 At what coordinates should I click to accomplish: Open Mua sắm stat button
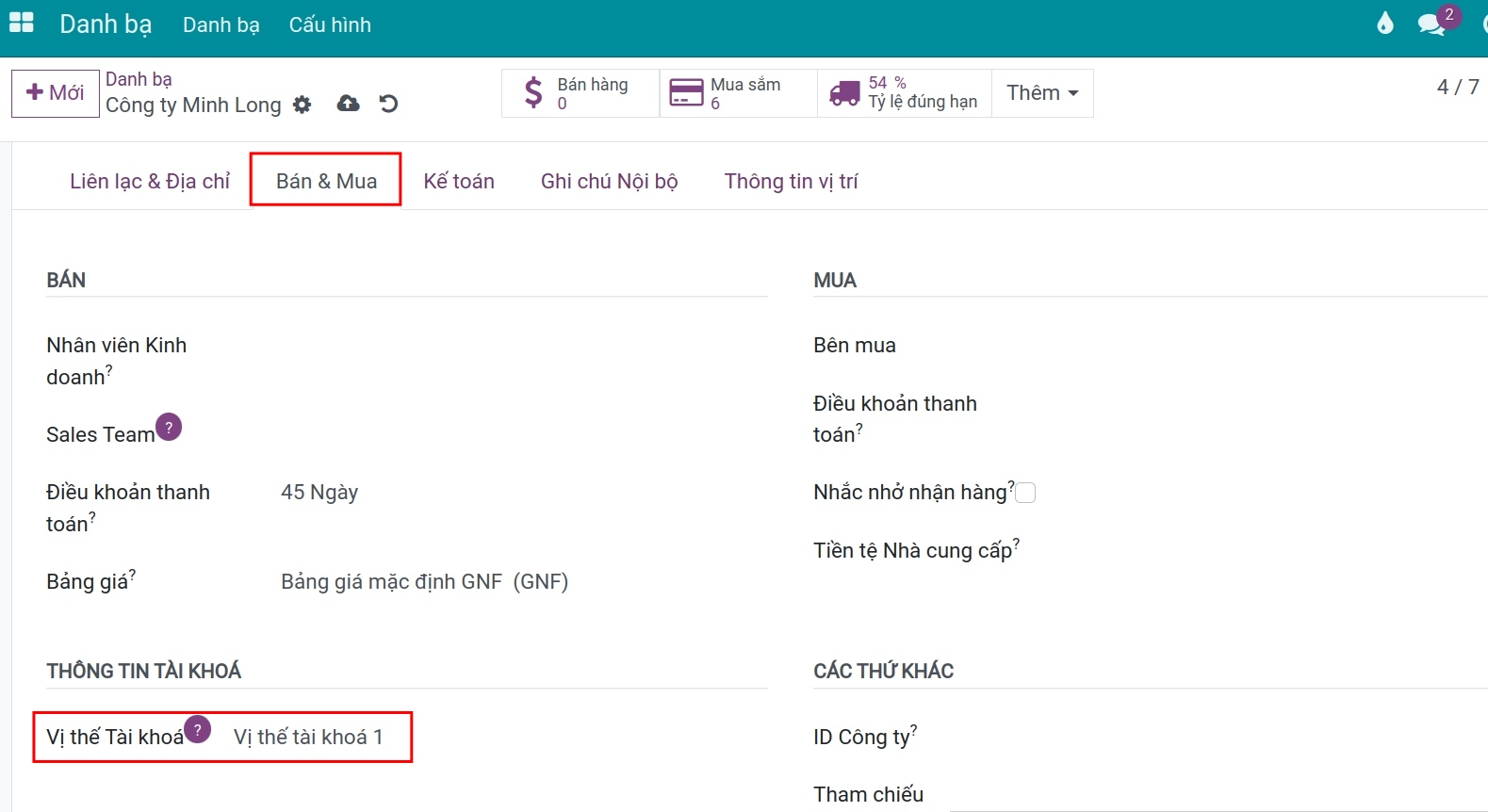(739, 93)
